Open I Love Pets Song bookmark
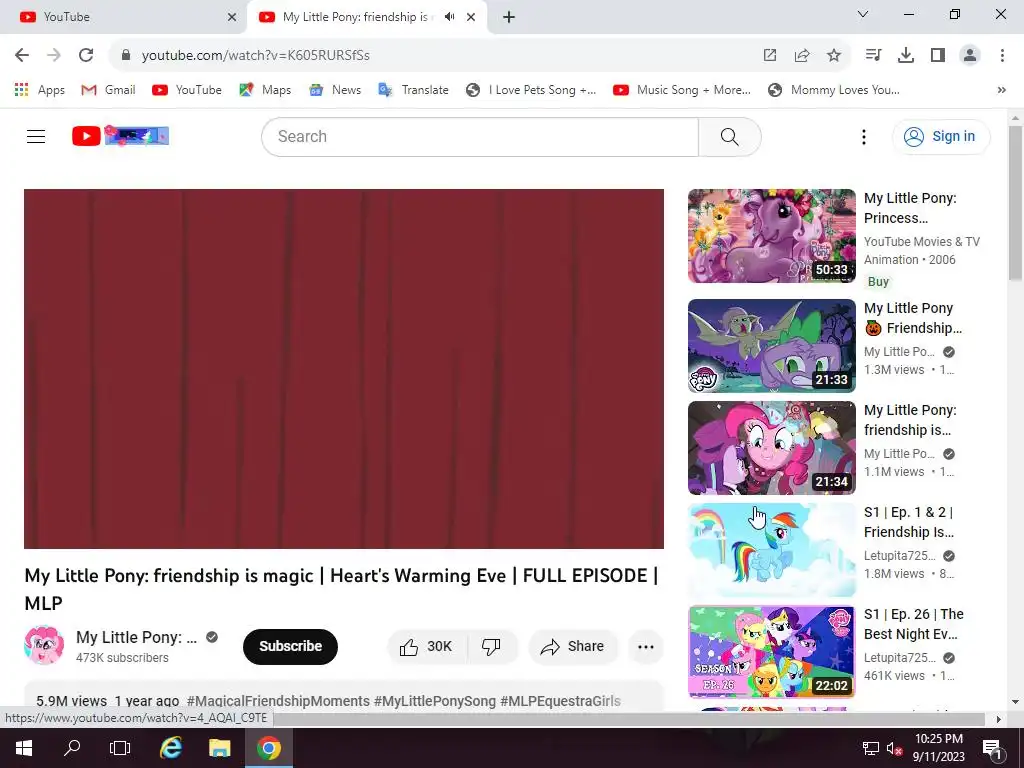 point(531,90)
